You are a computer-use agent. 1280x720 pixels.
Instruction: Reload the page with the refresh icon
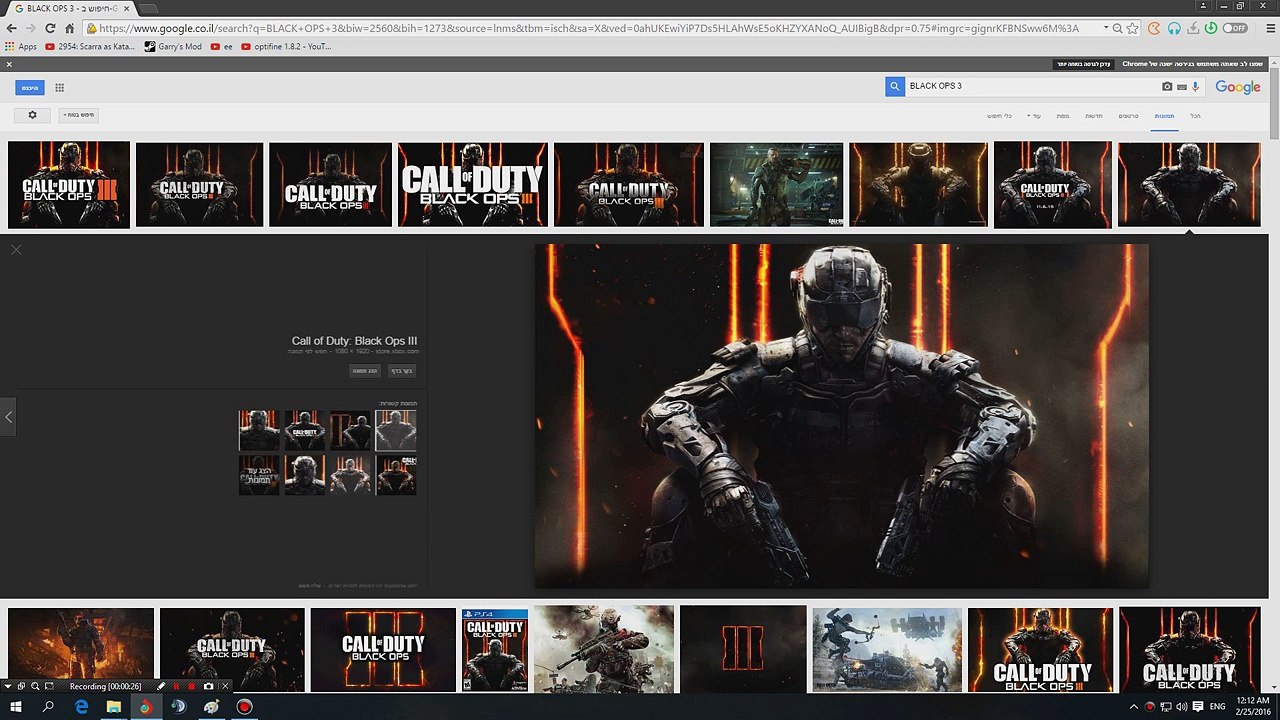click(x=50, y=29)
